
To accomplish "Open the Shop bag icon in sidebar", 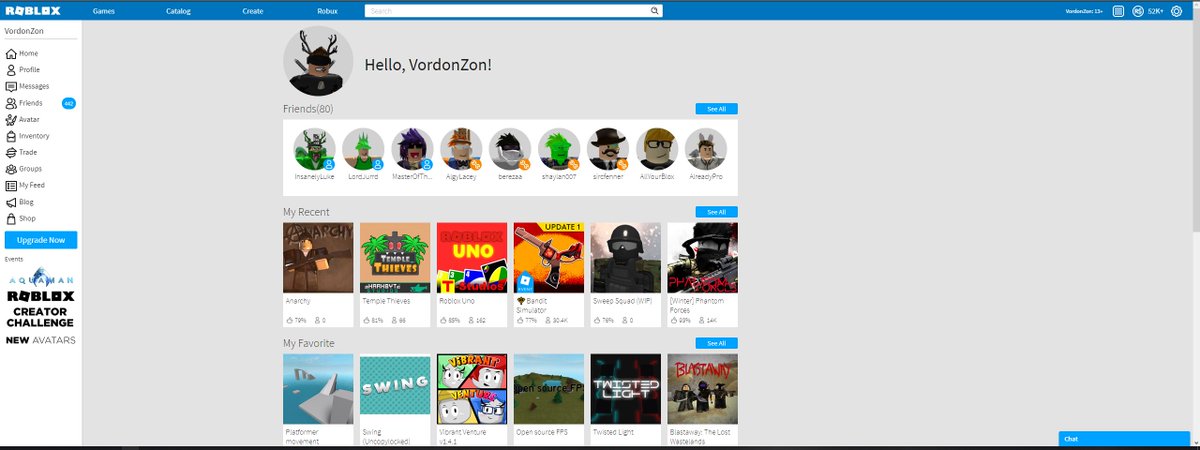I will pos(11,218).
